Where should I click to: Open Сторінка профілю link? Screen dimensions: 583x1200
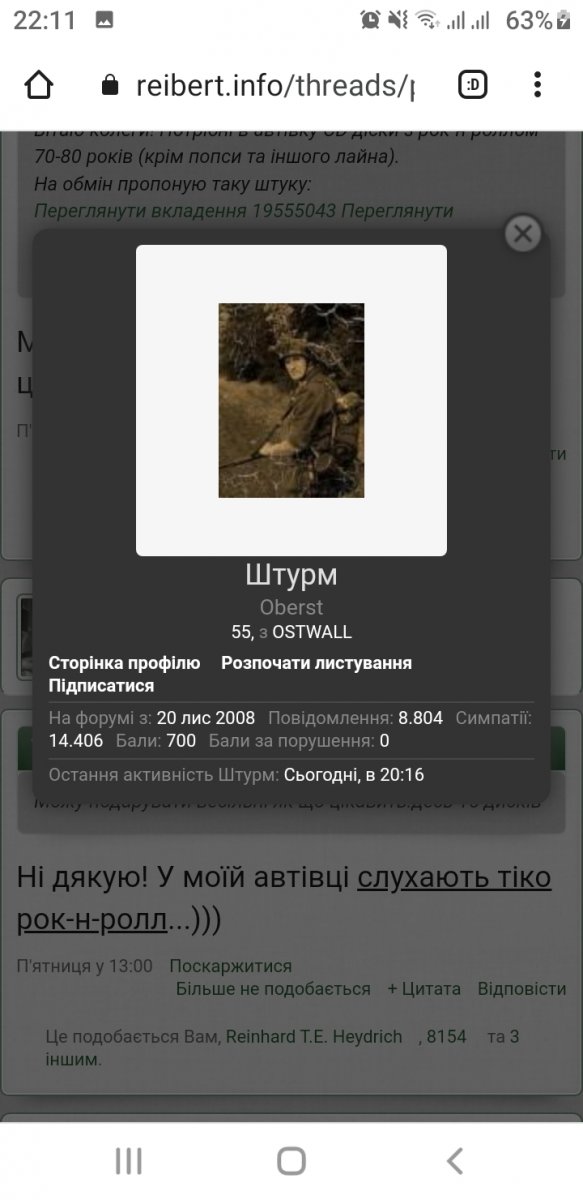pyautogui.click(x=124, y=663)
